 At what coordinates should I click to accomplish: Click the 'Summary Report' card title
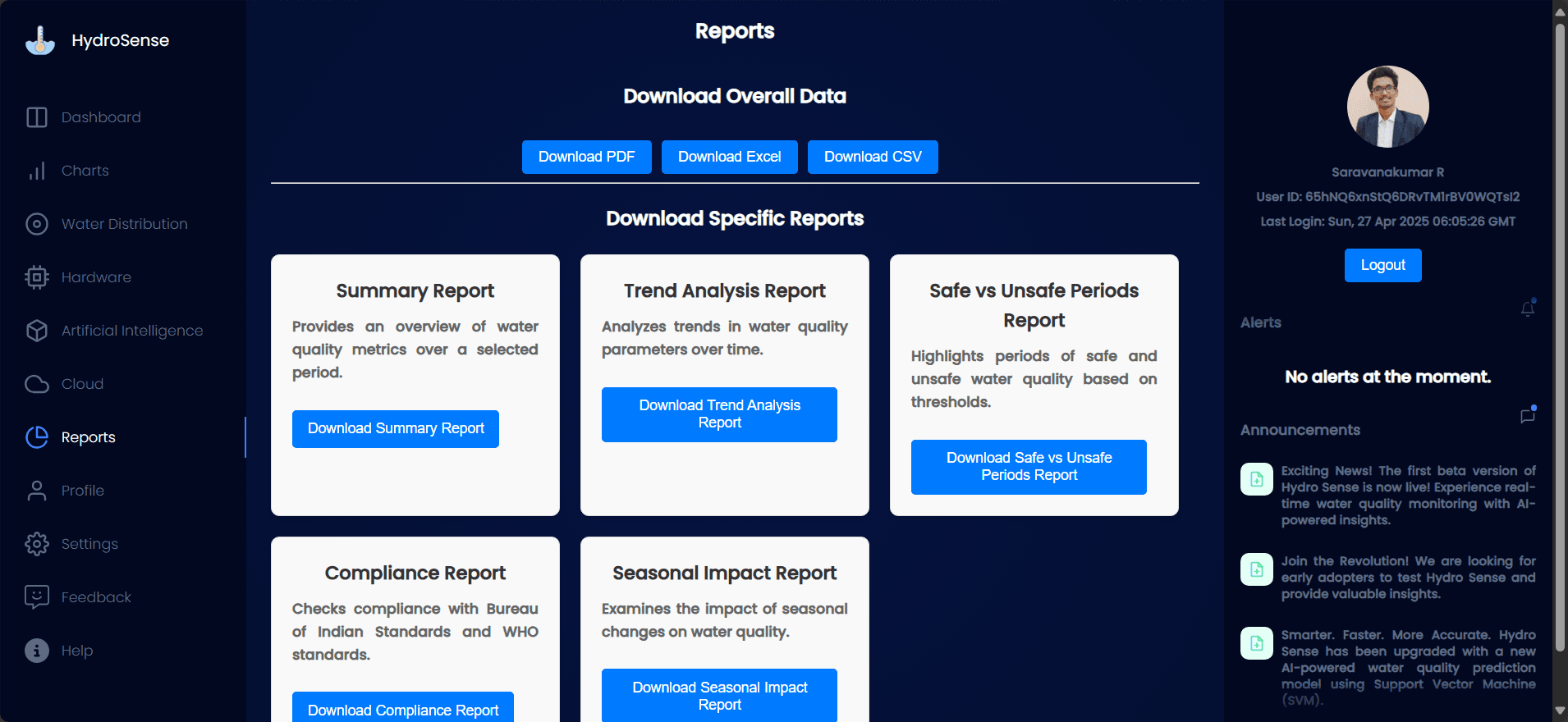coord(415,291)
